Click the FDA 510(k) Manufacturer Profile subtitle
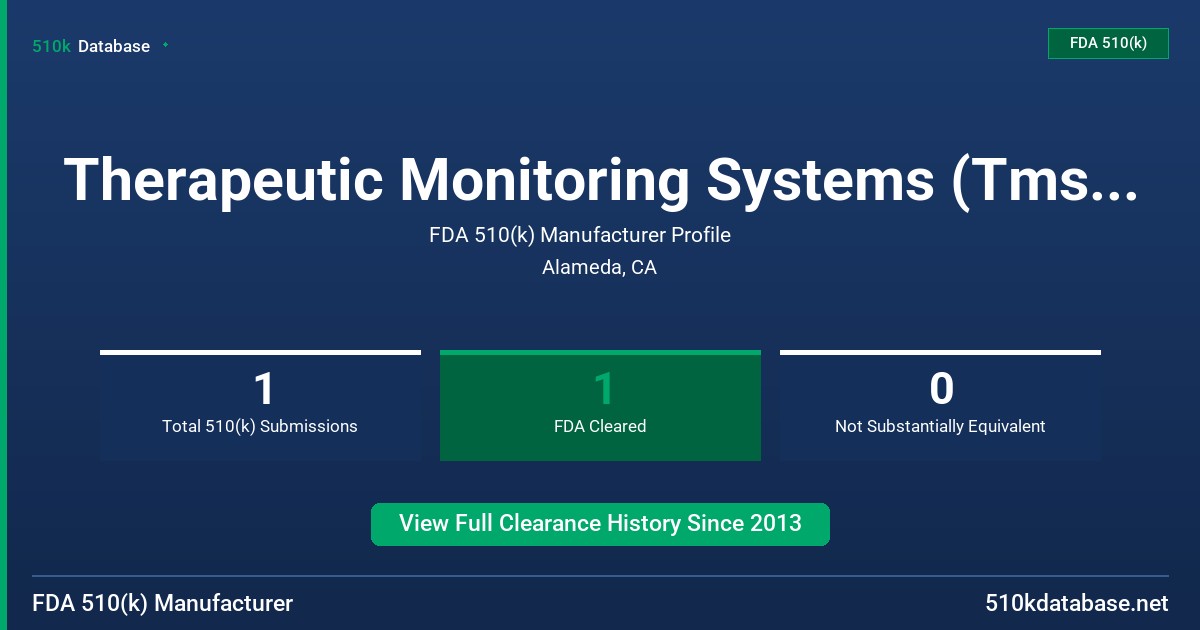The width and height of the screenshot is (1200, 630). coord(580,235)
